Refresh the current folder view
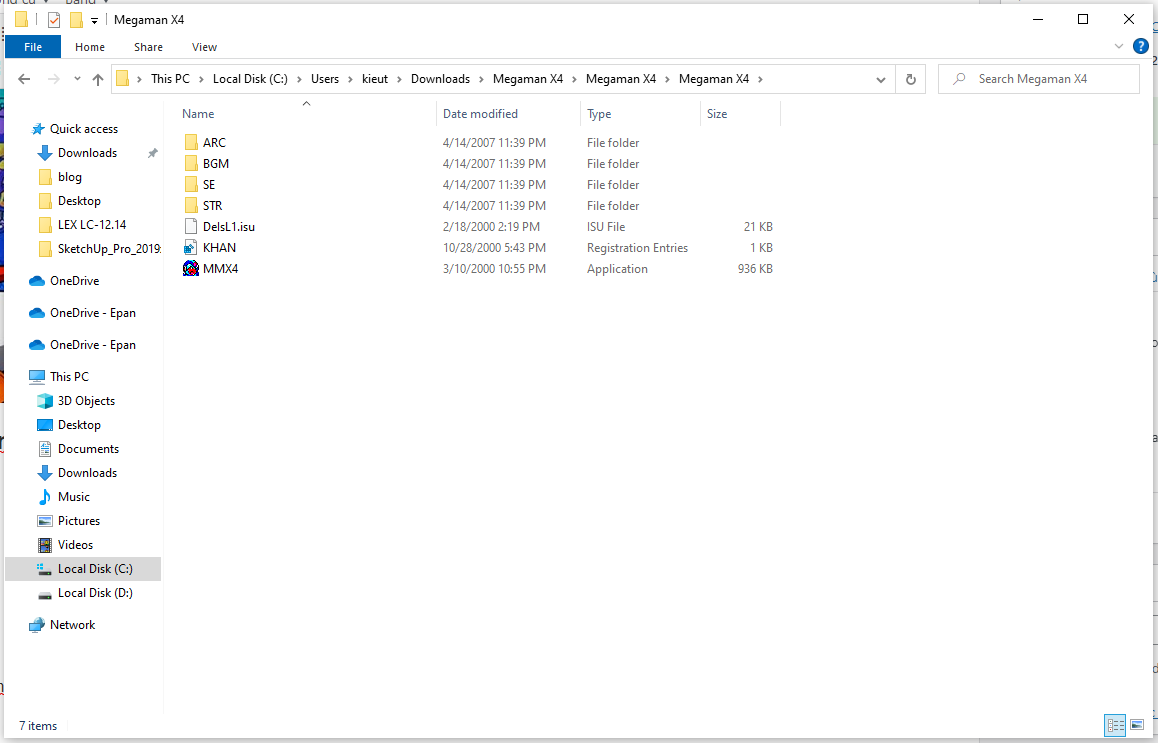The height and width of the screenshot is (743, 1158). (x=911, y=79)
